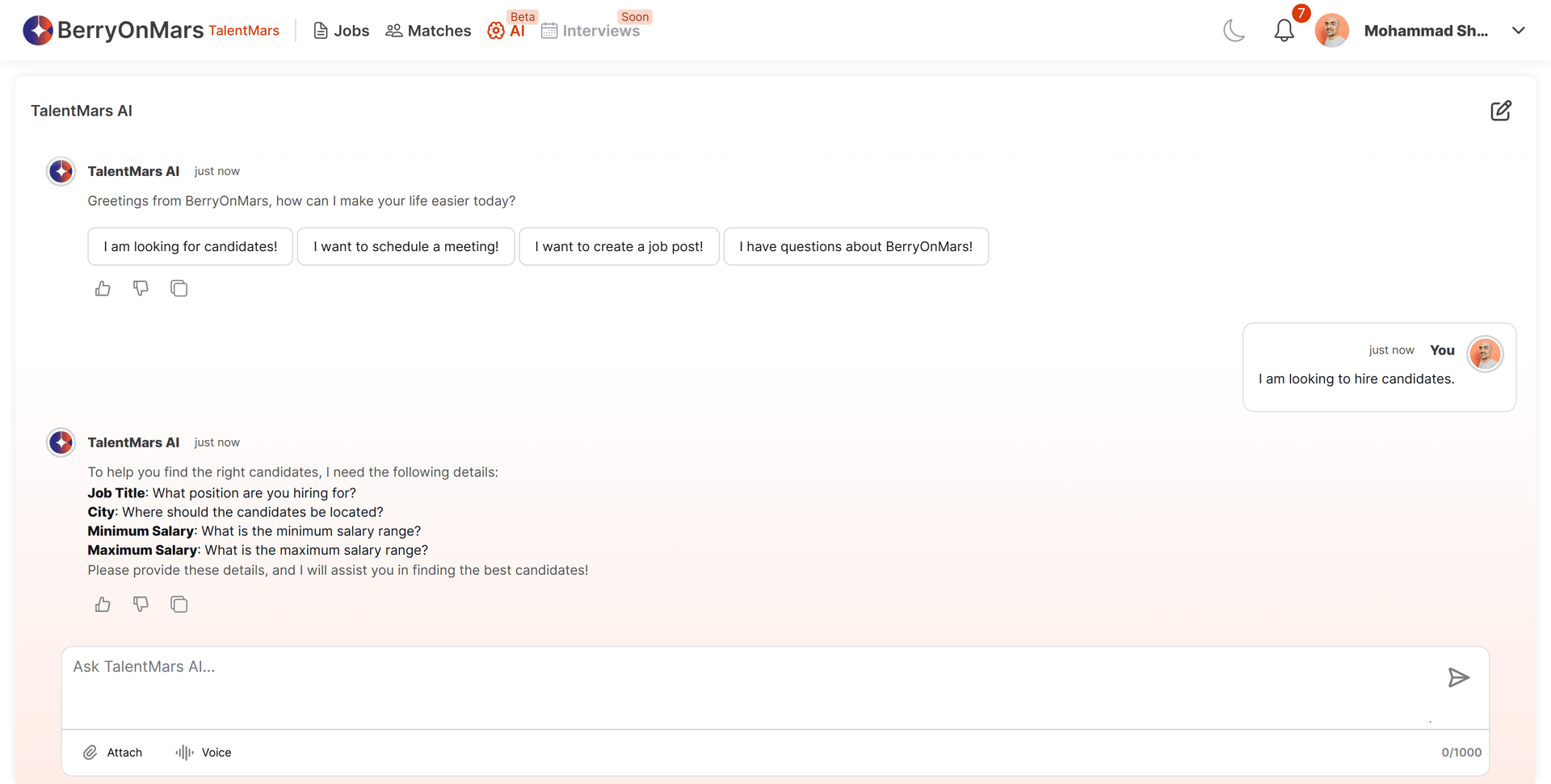
Task: Activate voice input with the Voice icon
Action: (185, 752)
